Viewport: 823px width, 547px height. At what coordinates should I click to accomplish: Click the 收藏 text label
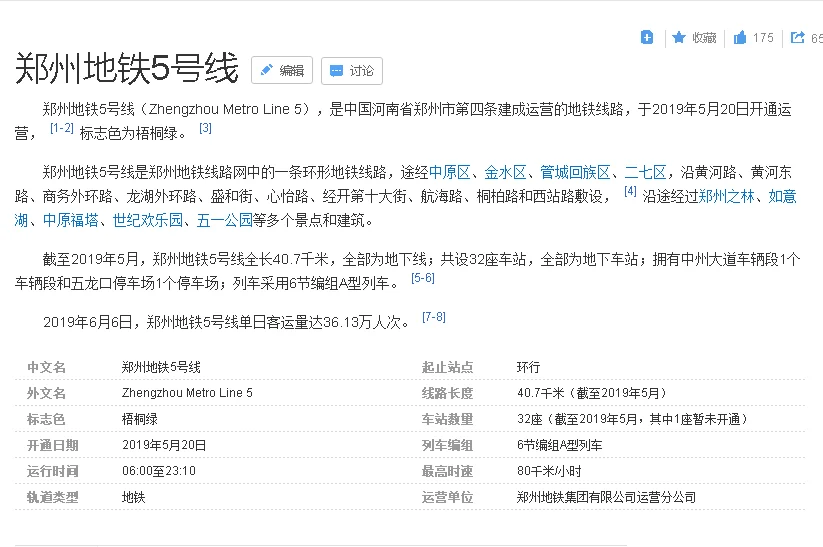(704, 38)
